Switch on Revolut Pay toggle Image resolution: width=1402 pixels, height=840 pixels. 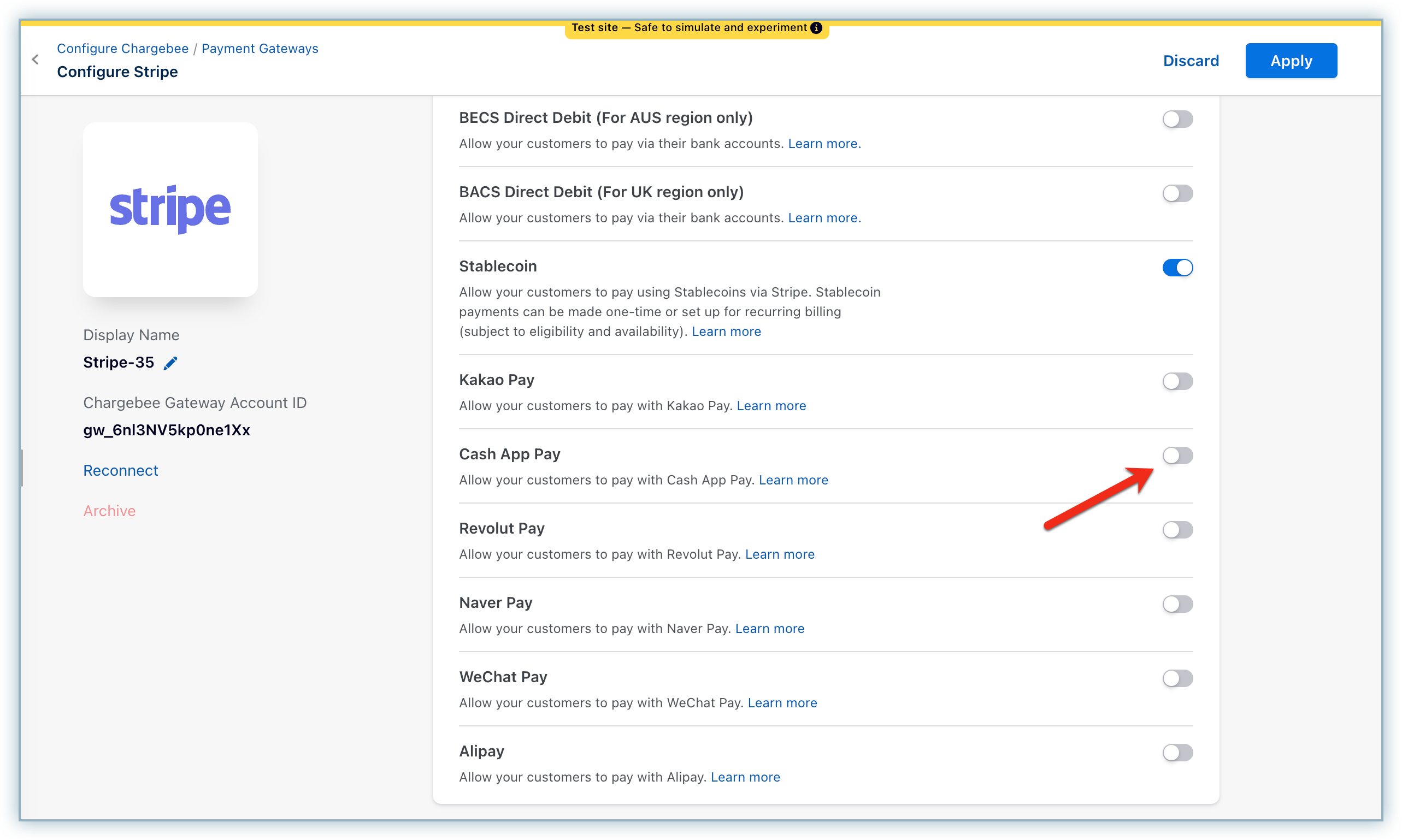coord(1177,530)
